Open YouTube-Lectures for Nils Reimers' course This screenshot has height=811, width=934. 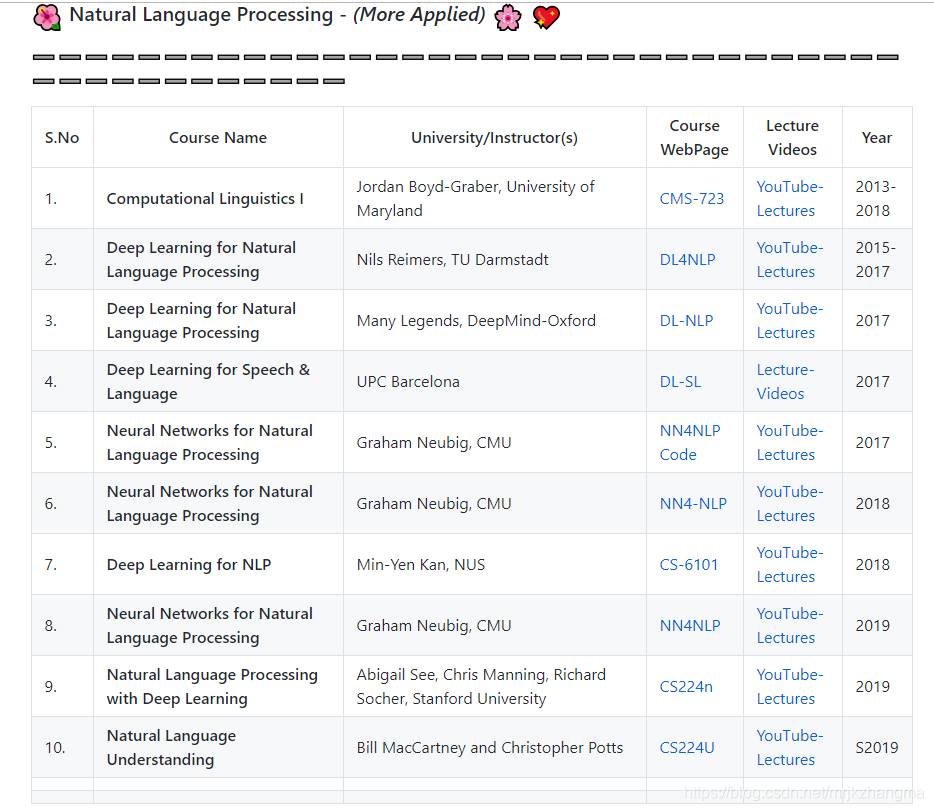[790, 260]
